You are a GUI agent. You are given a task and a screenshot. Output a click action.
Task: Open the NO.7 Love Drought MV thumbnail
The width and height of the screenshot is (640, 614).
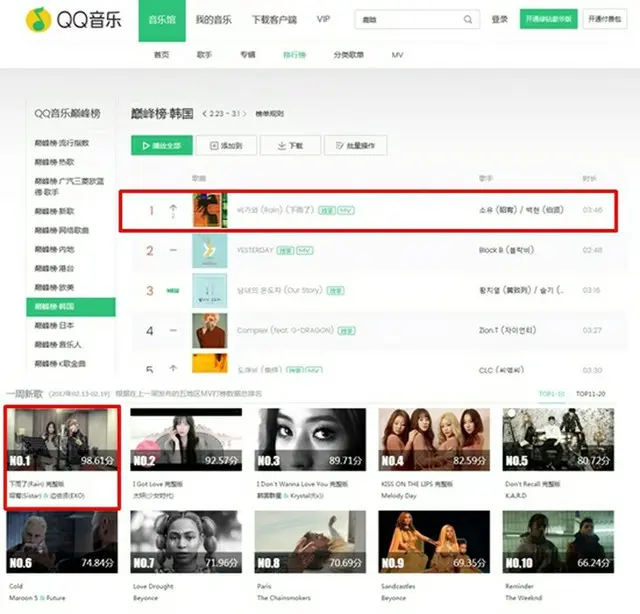[x=186, y=542]
